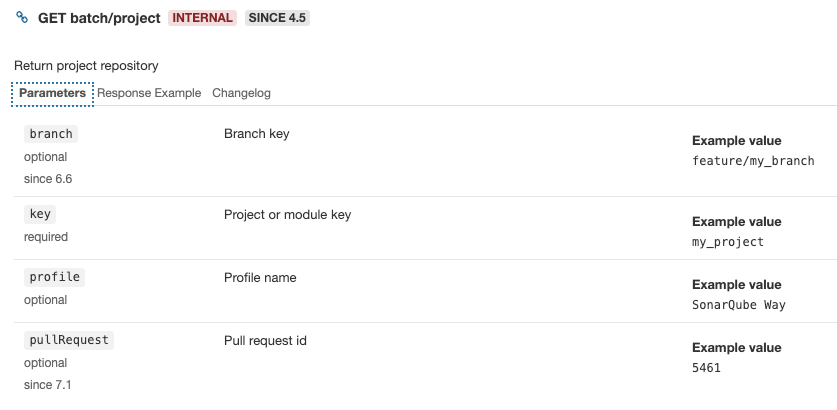The width and height of the screenshot is (837, 410).
Task: Click the Return project repository text
Action: [x=86, y=66]
